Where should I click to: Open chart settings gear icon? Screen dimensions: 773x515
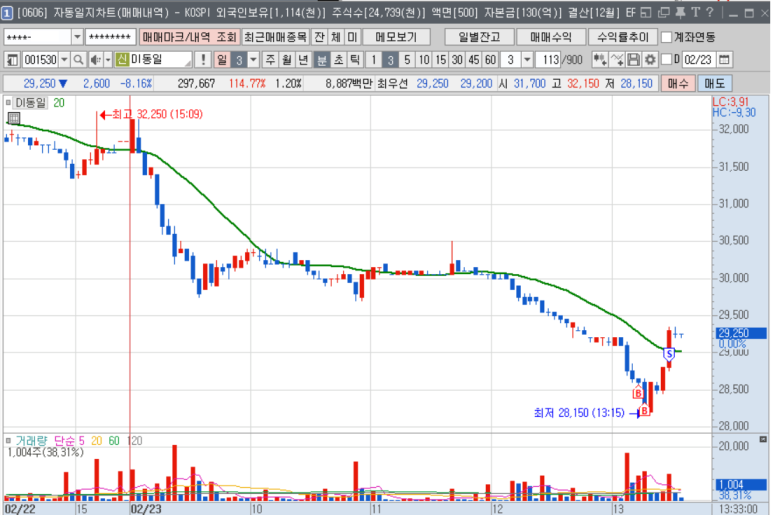(x=650, y=60)
